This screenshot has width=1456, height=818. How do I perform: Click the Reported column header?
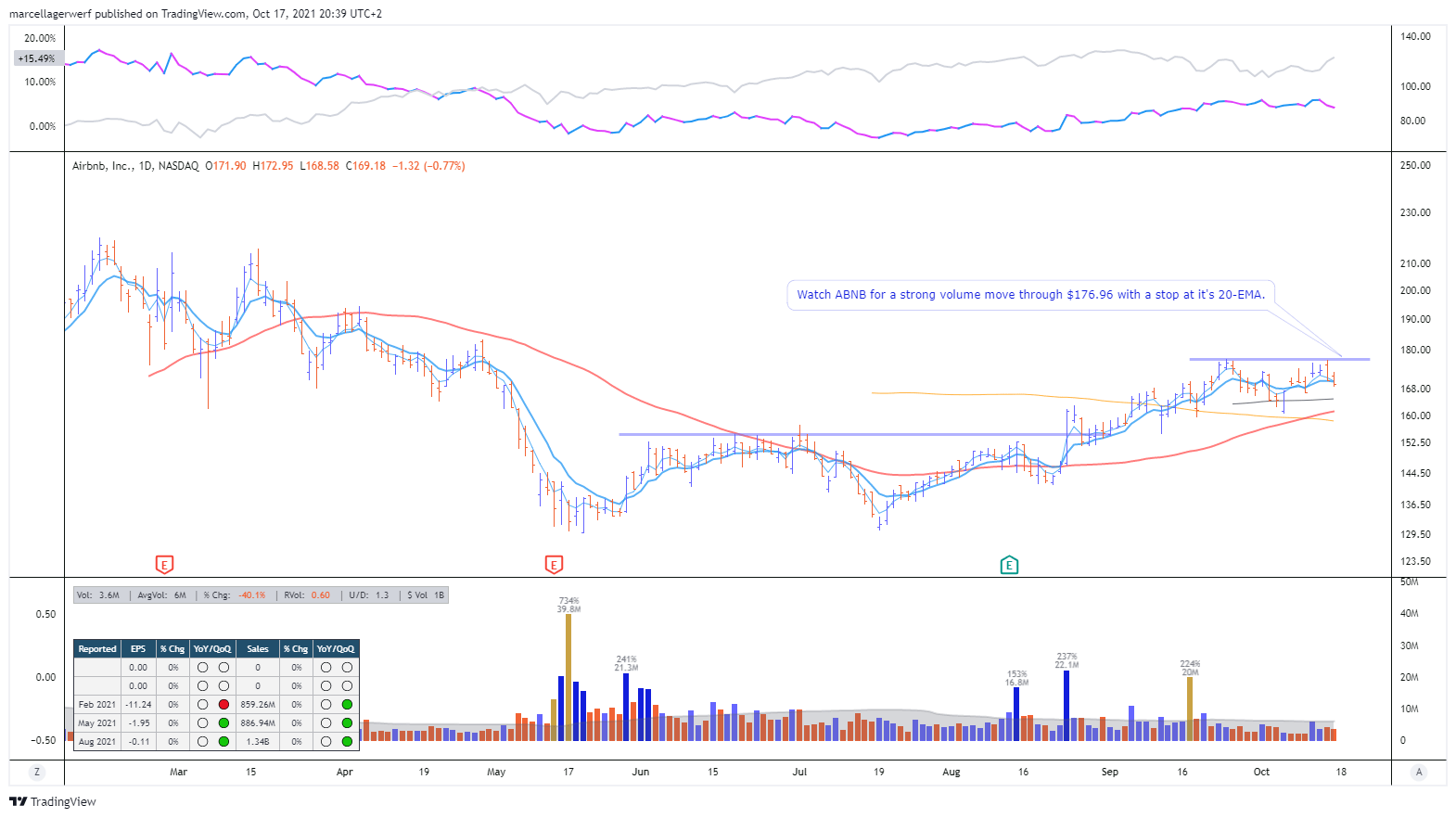click(x=97, y=649)
